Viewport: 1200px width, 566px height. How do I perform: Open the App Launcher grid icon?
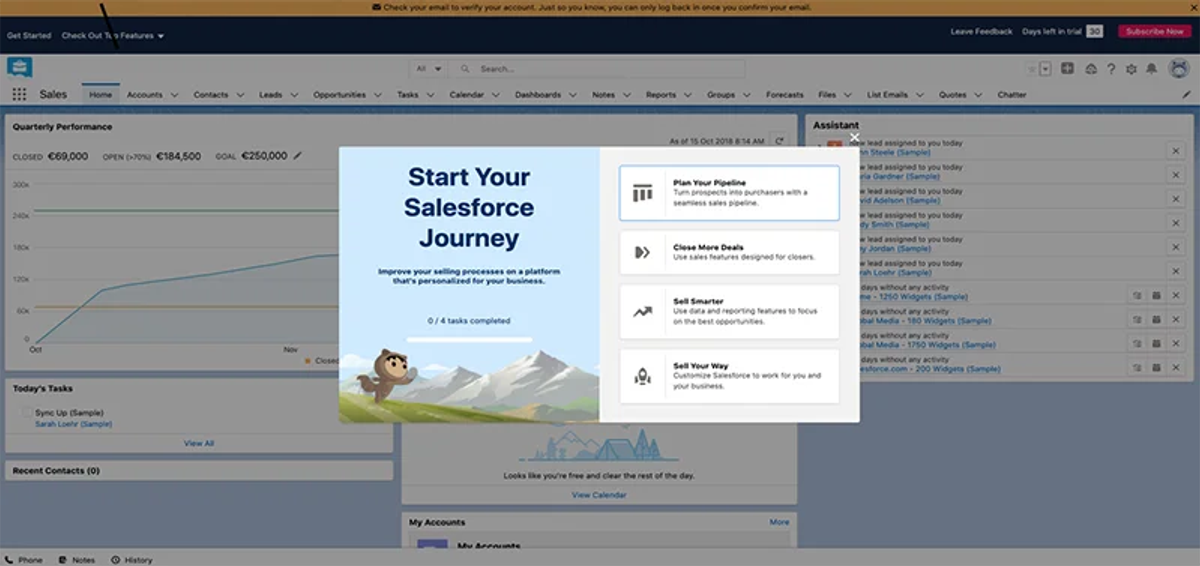[19, 95]
